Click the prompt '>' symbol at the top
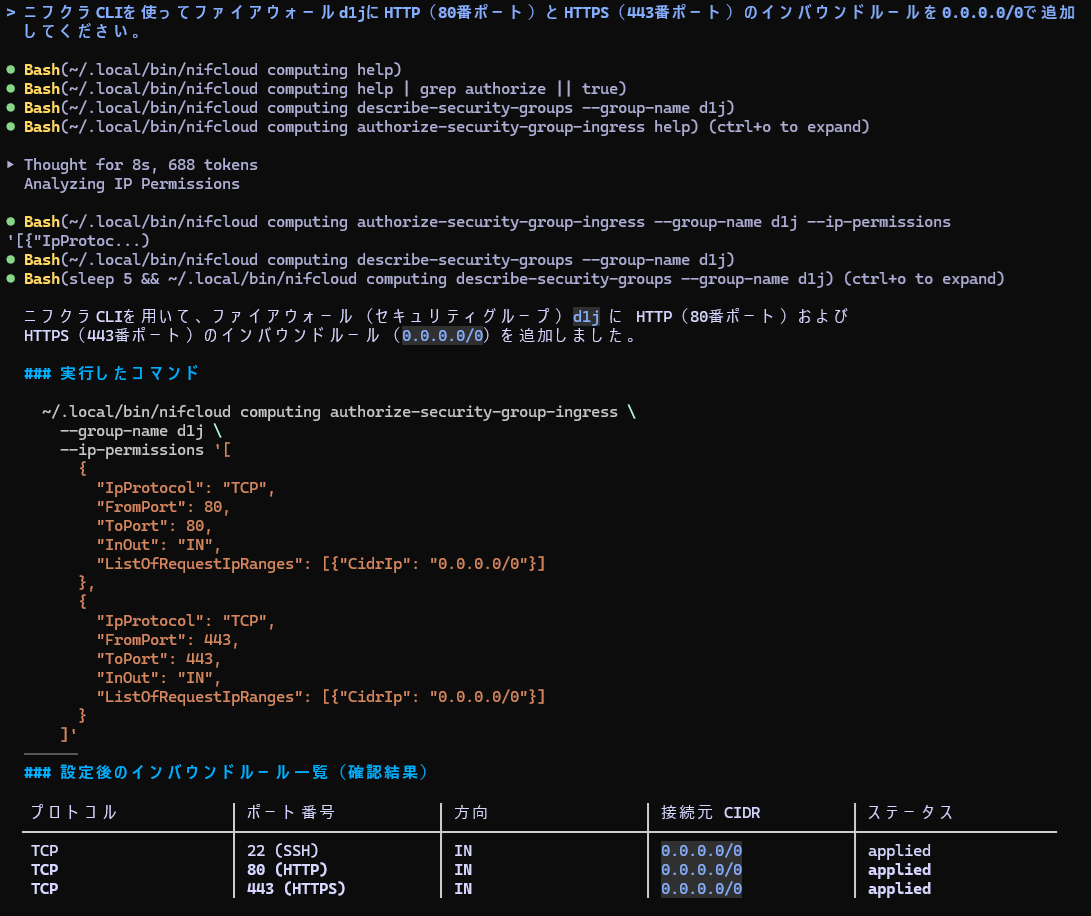The image size is (1091, 916). click(10, 13)
